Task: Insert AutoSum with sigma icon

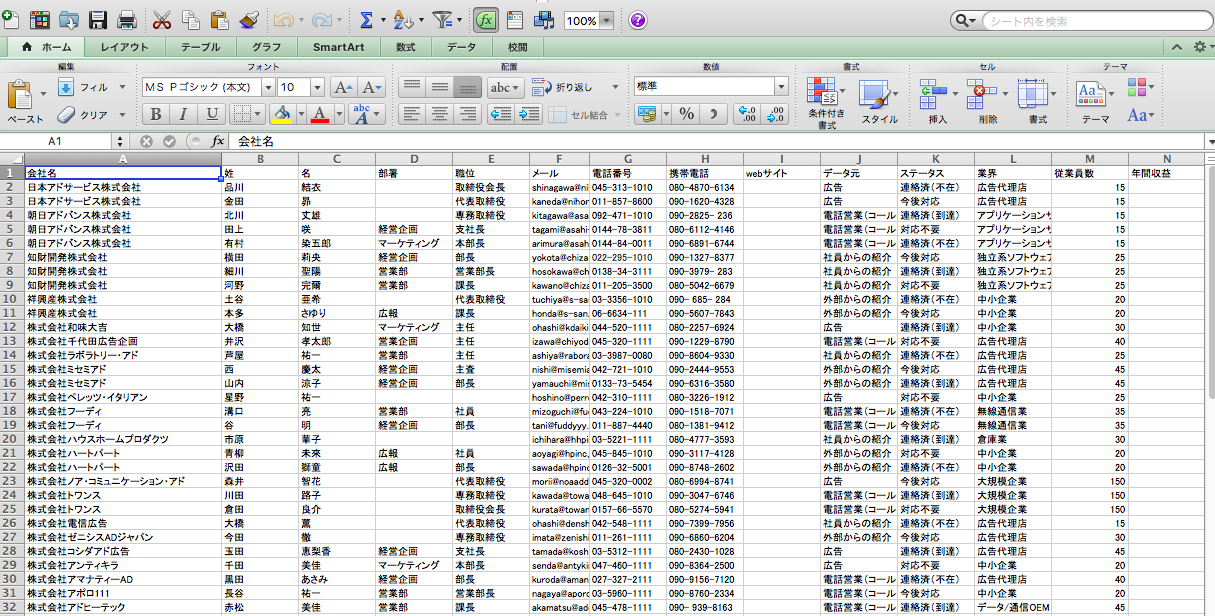Action: pos(366,19)
